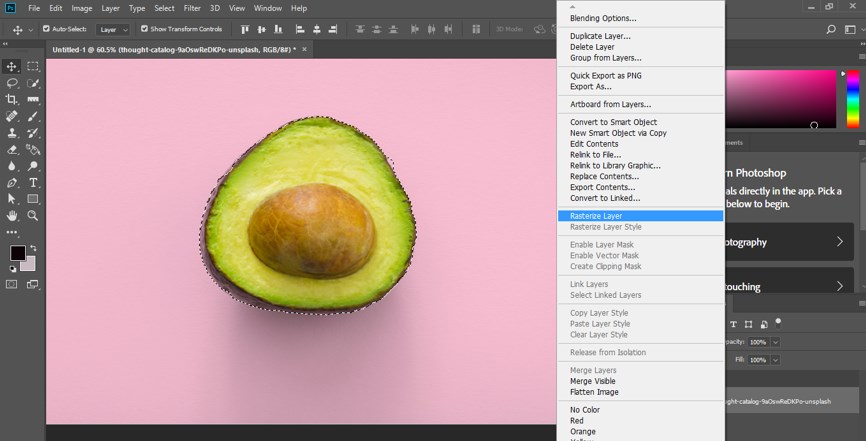The height and width of the screenshot is (441, 866).
Task: Select the Rectangle shape tool
Action: tap(33, 199)
